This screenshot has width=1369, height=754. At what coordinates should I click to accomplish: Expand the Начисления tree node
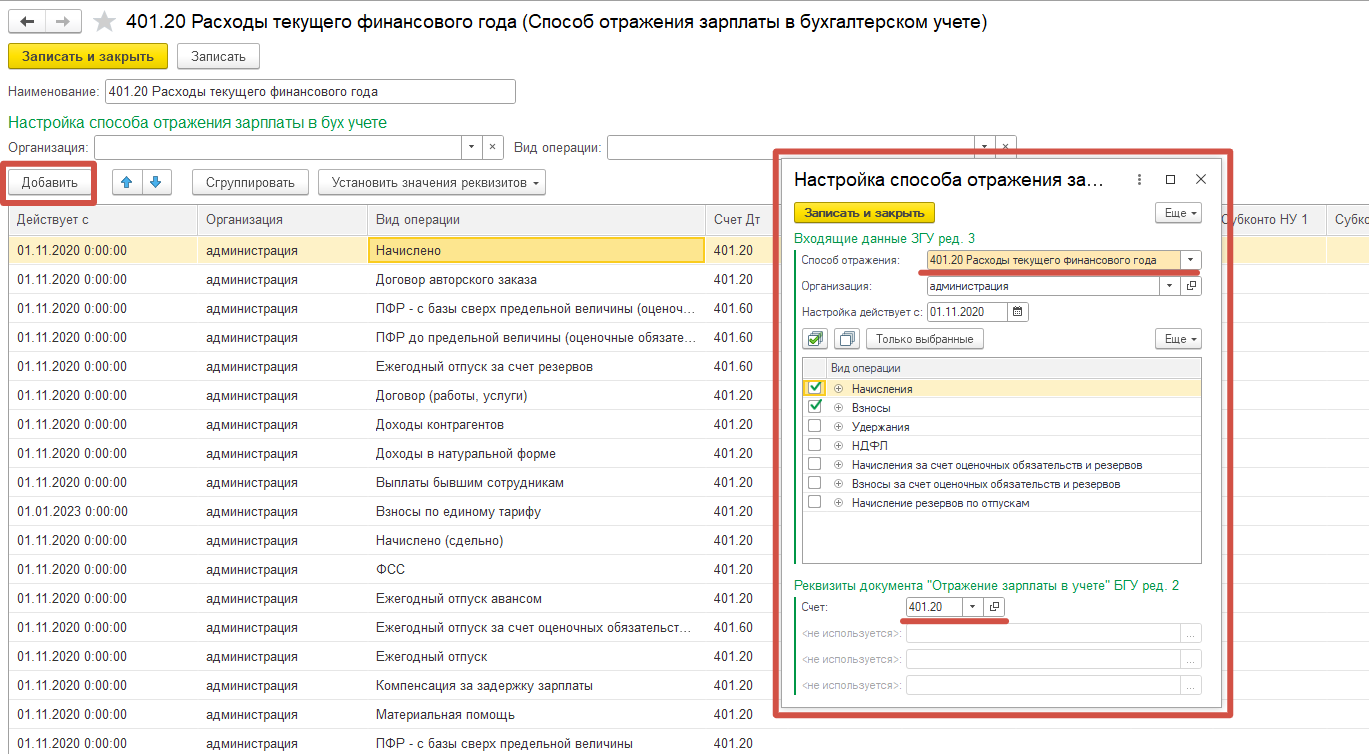838,389
